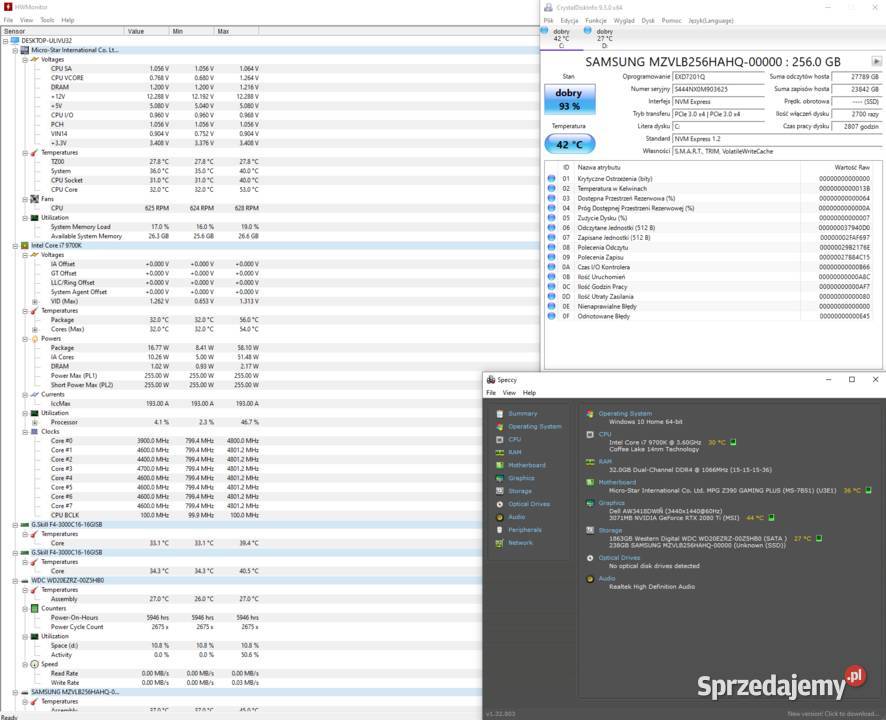
Task: Collapse Intel Core i7 9700K node
Action: pos(15,246)
